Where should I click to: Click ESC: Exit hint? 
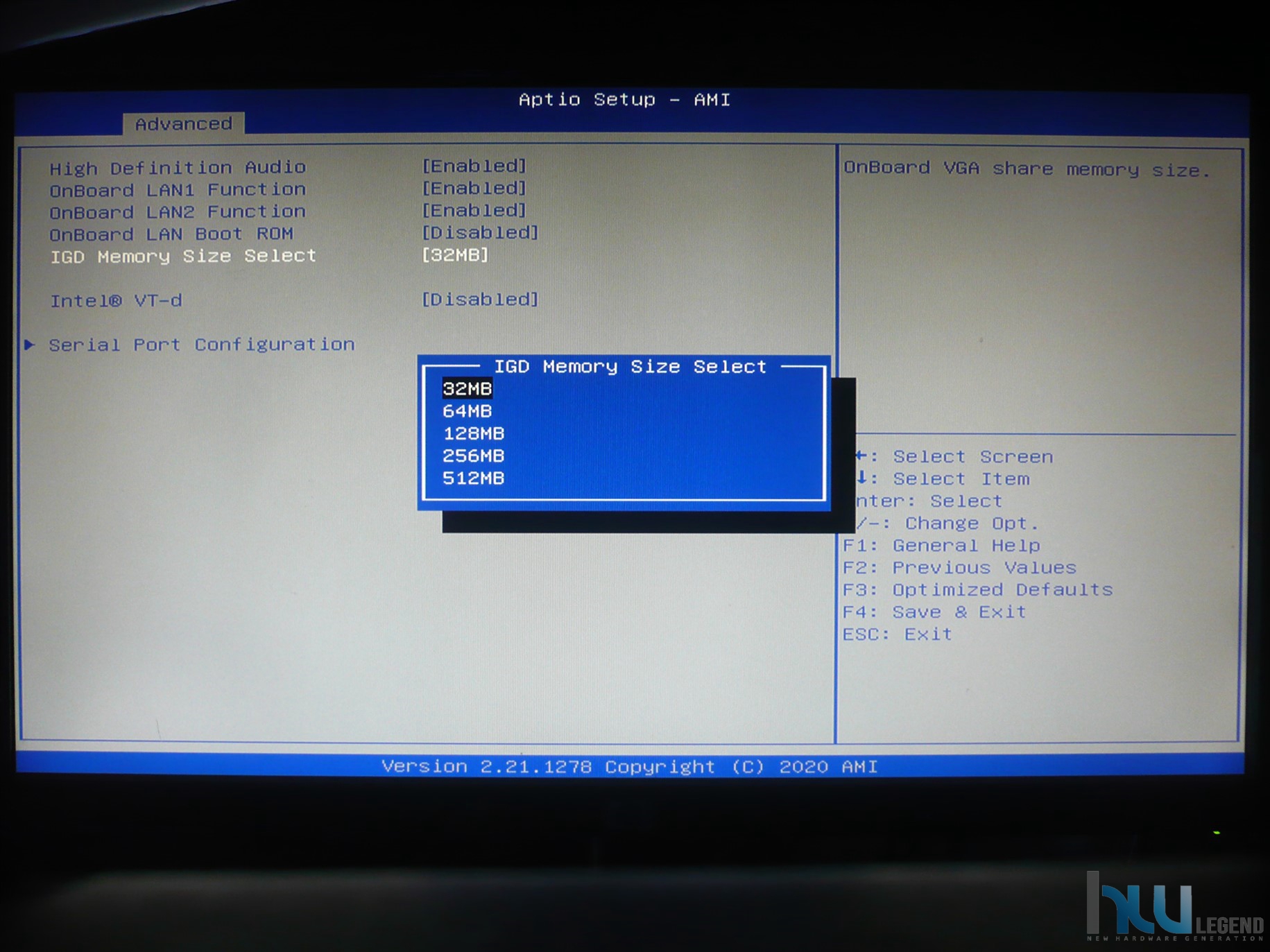tap(898, 634)
